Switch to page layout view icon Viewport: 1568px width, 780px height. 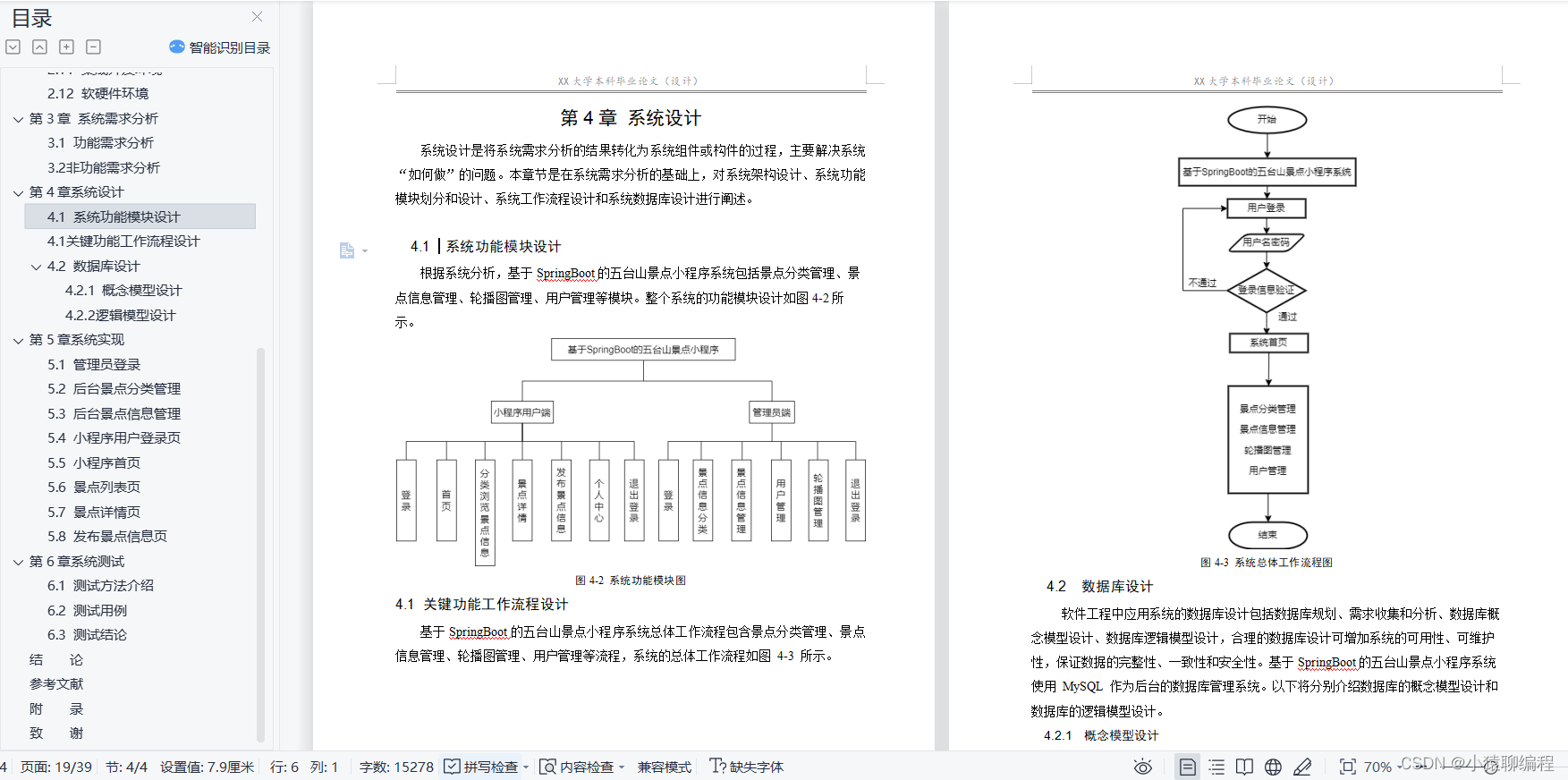pos(1187,767)
